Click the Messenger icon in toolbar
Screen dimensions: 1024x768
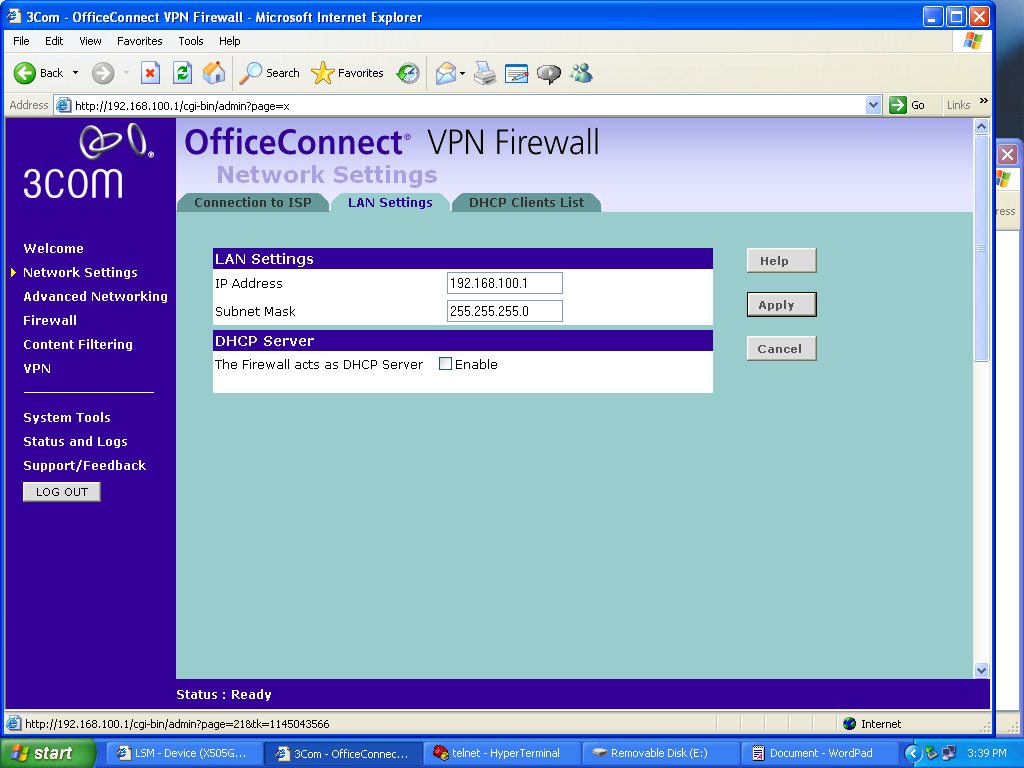[581, 73]
